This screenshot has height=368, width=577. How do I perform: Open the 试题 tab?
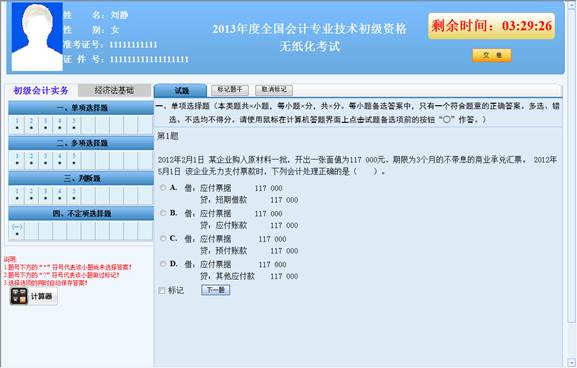coord(181,91)
